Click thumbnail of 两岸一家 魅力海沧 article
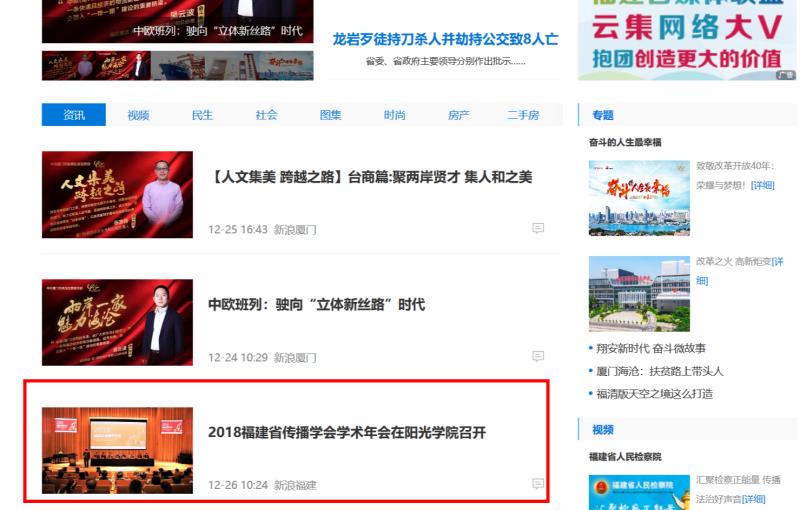 point(117,322)
